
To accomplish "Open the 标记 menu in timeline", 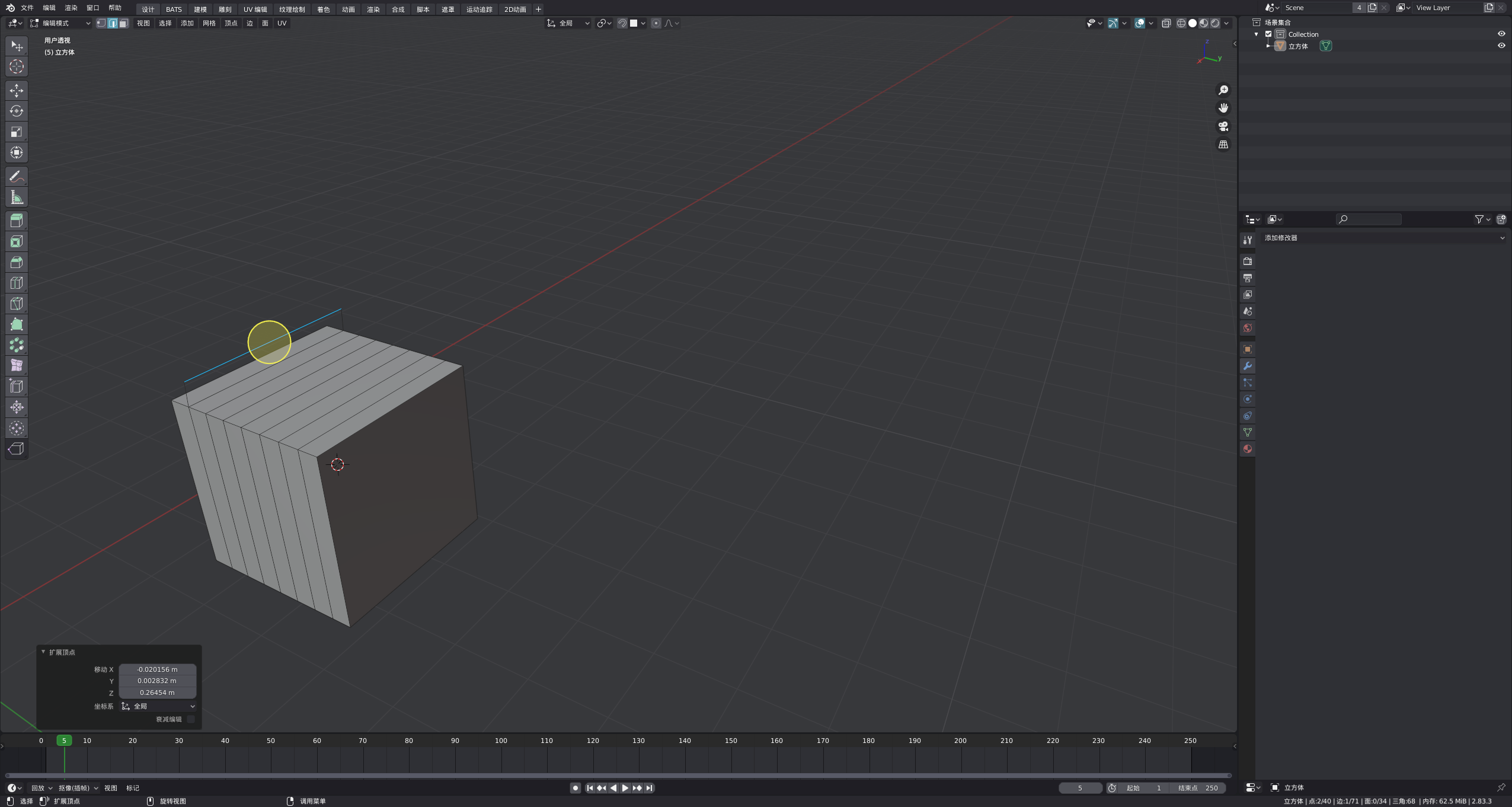I will 133,788.
